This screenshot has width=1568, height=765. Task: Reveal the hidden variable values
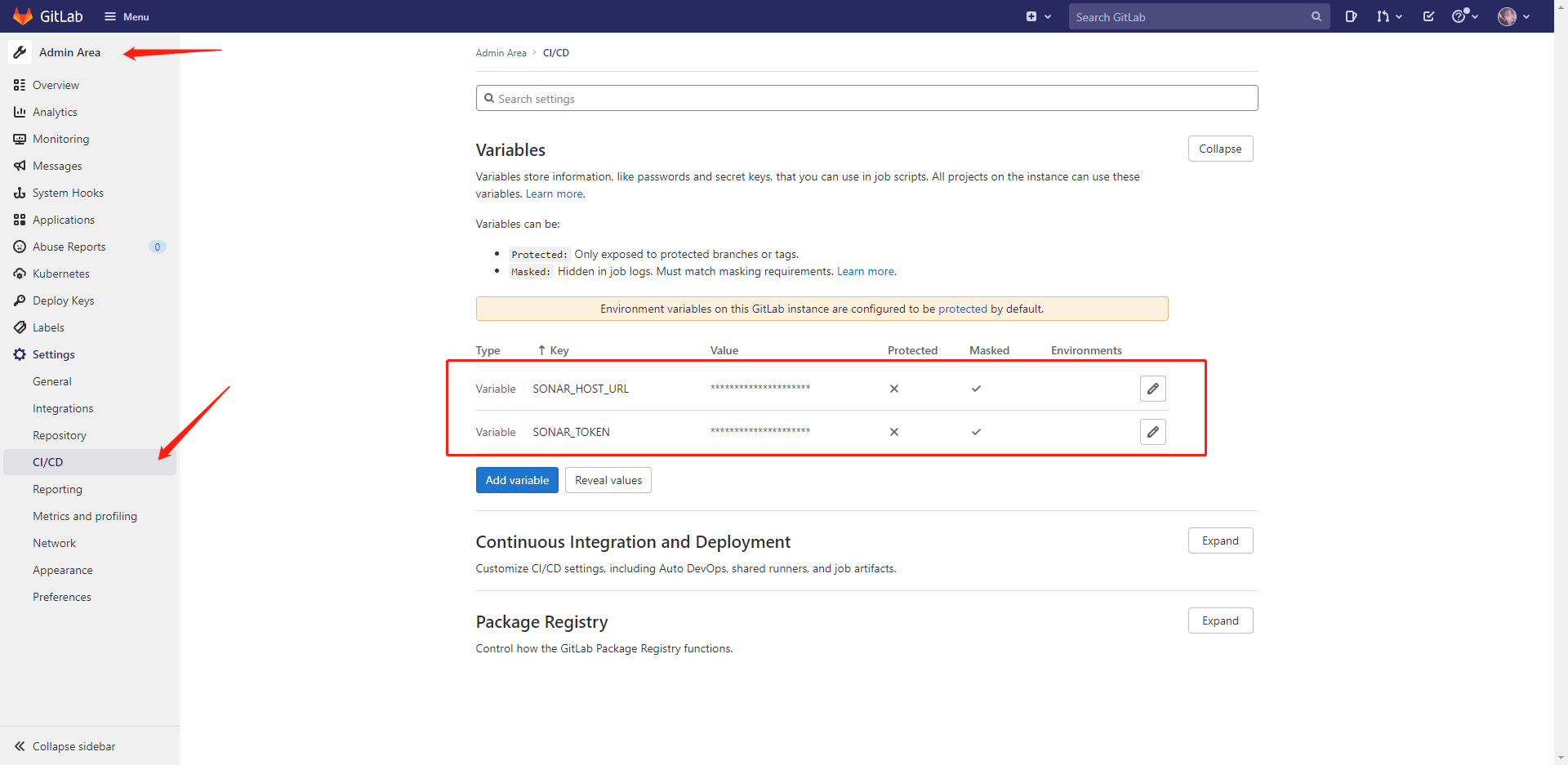click(x=608, y=480)
